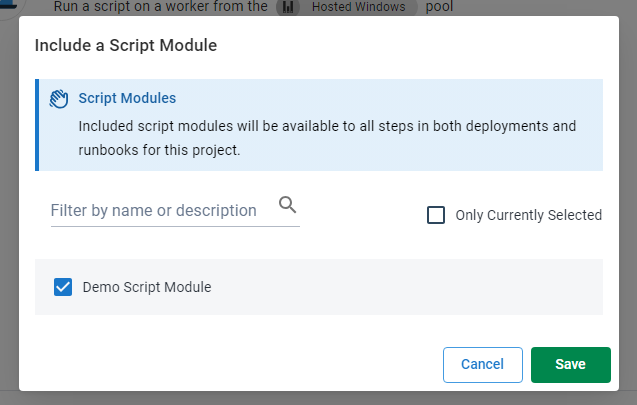Image resolution: width=637 pixels, height=405 pixels.
Task: Click the magnifying glass search icon
Action: [x=288, y=205]
